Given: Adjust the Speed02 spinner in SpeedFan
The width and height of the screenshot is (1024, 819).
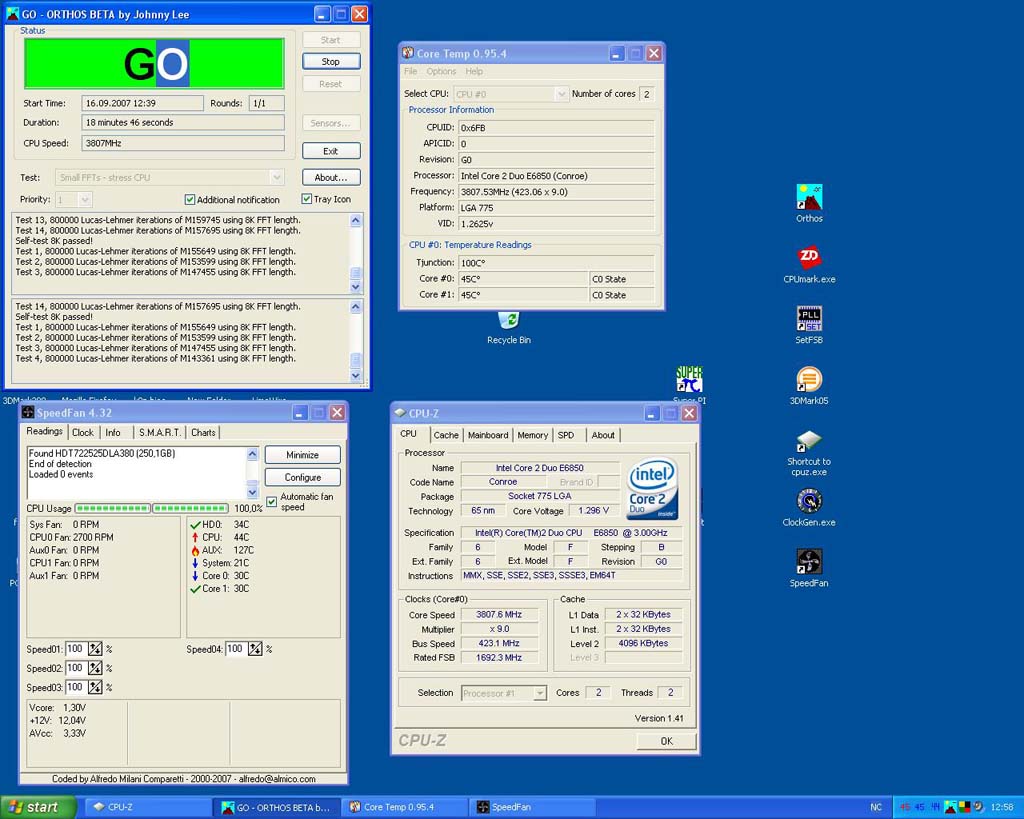Looking at the screenshot, I should pyautogui.click(x=95, y=667).
